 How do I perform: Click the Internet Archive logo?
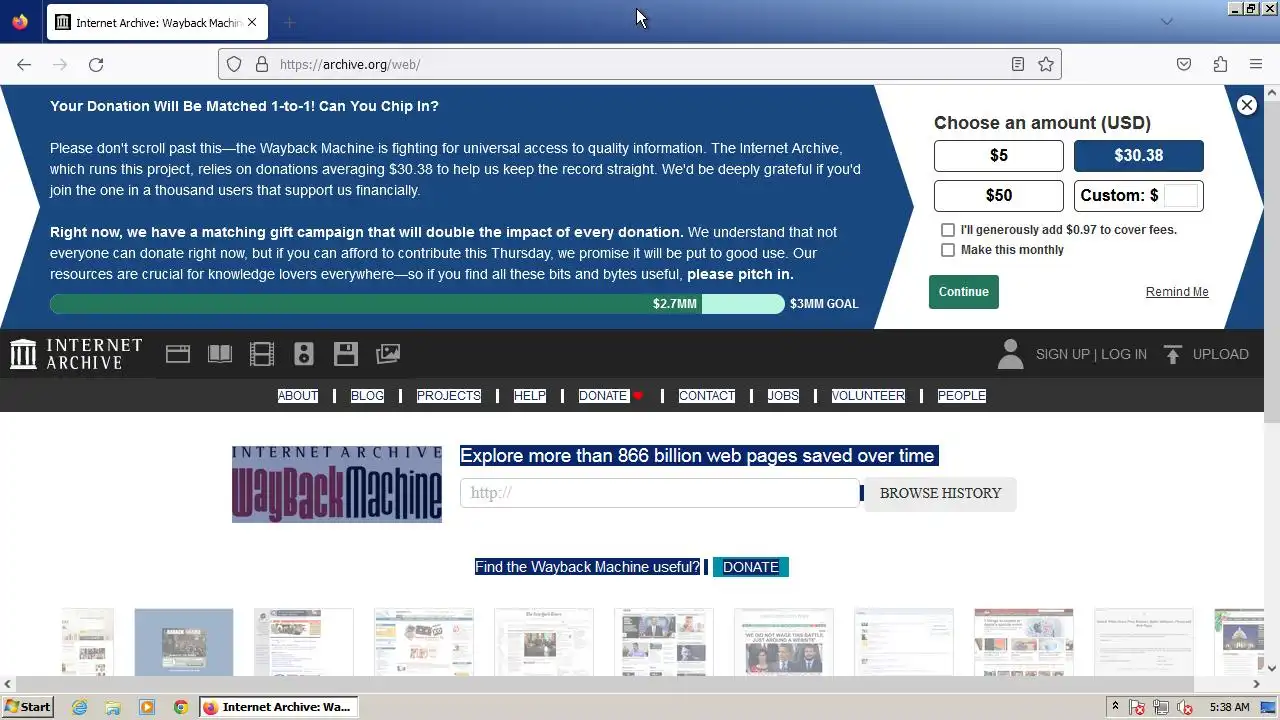76,354
